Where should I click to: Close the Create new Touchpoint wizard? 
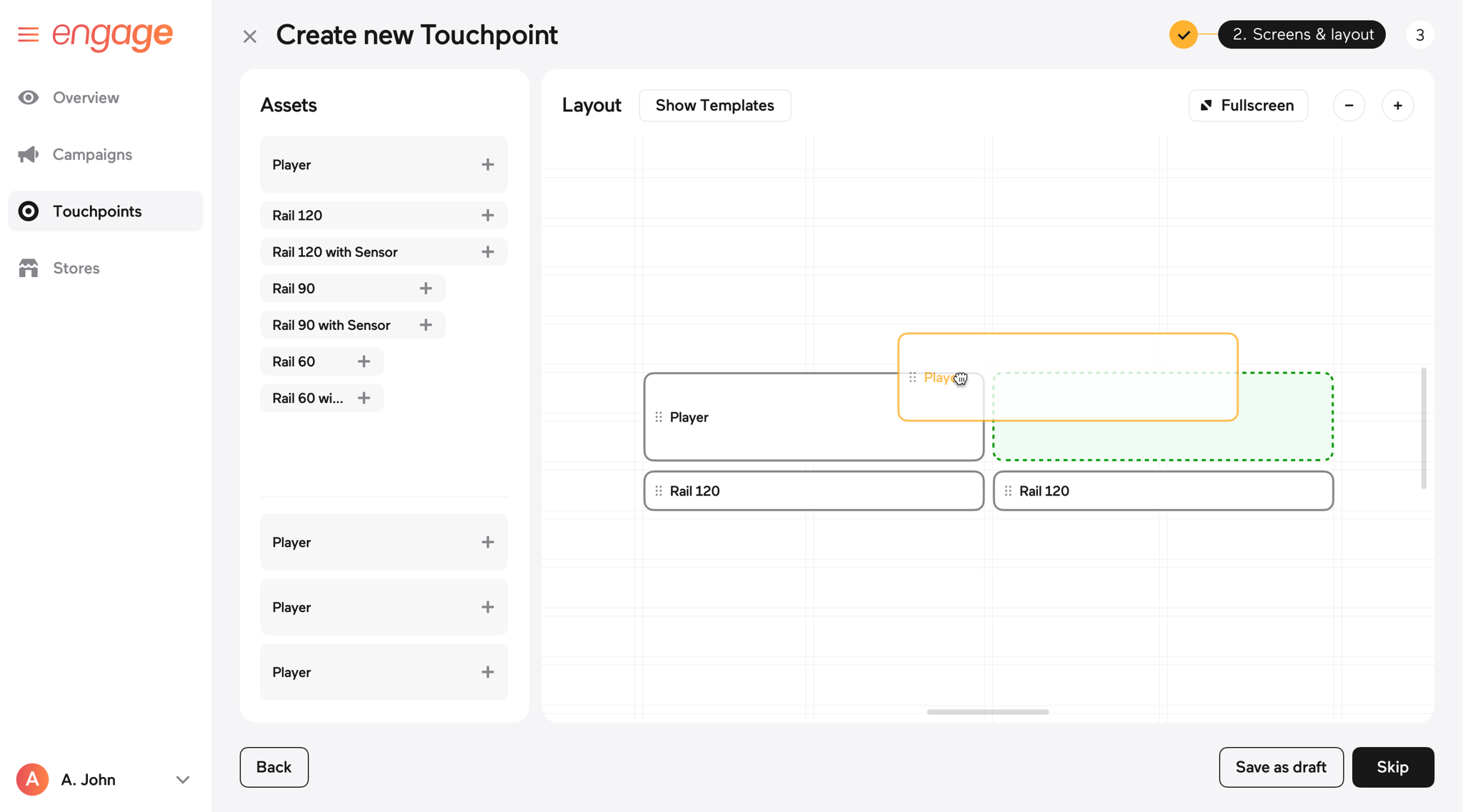coord(249,36)
